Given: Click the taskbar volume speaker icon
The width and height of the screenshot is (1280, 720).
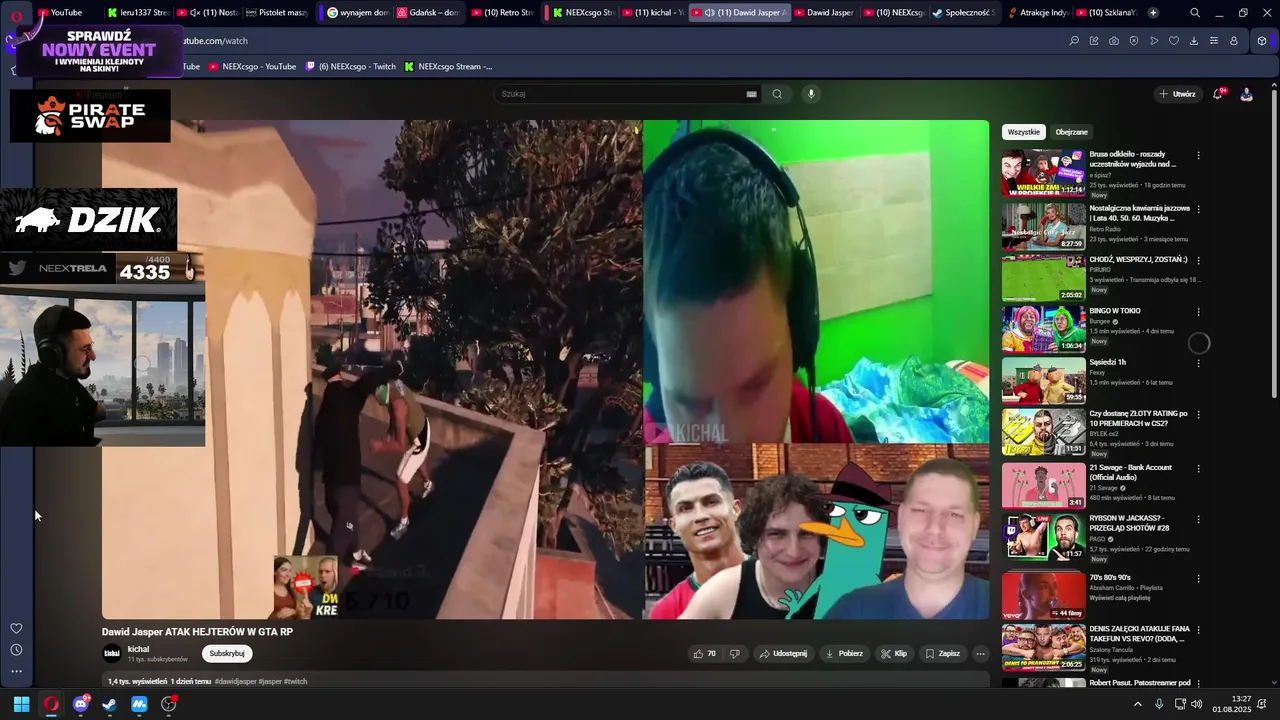Looking at the screenshot, I should [1196, 704].
